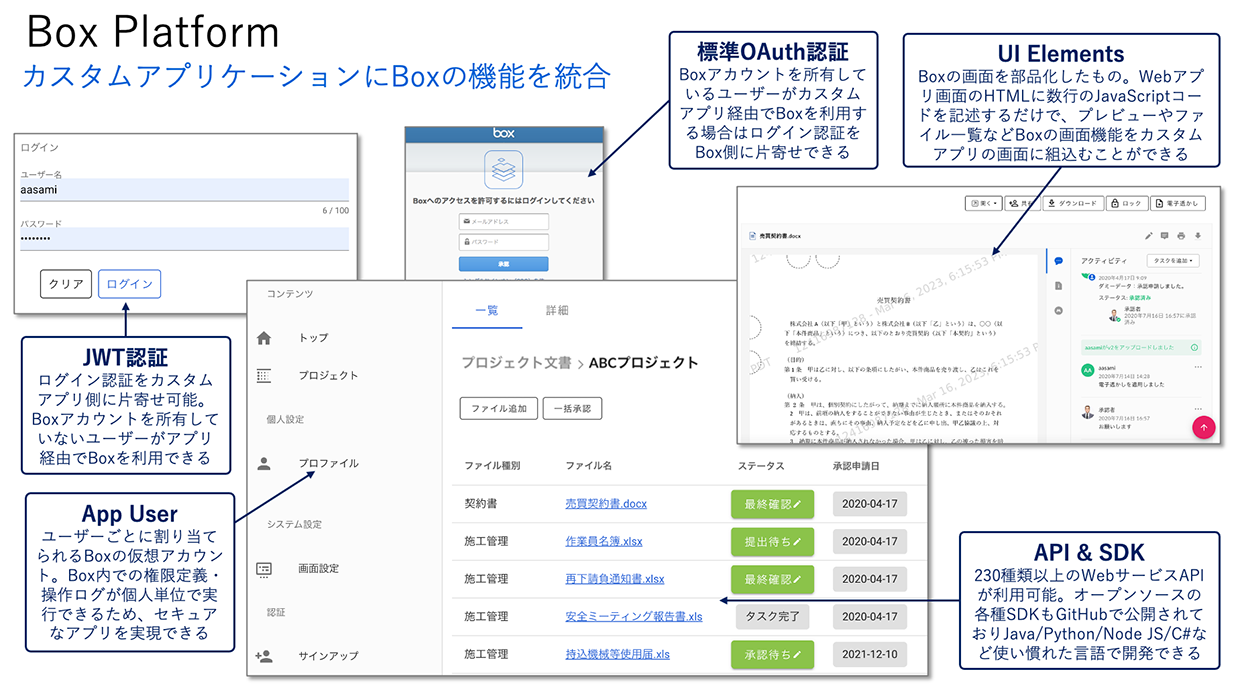Click the blue 承認 button in Box login
1240x686 pixels.
(x=503, y=264)
